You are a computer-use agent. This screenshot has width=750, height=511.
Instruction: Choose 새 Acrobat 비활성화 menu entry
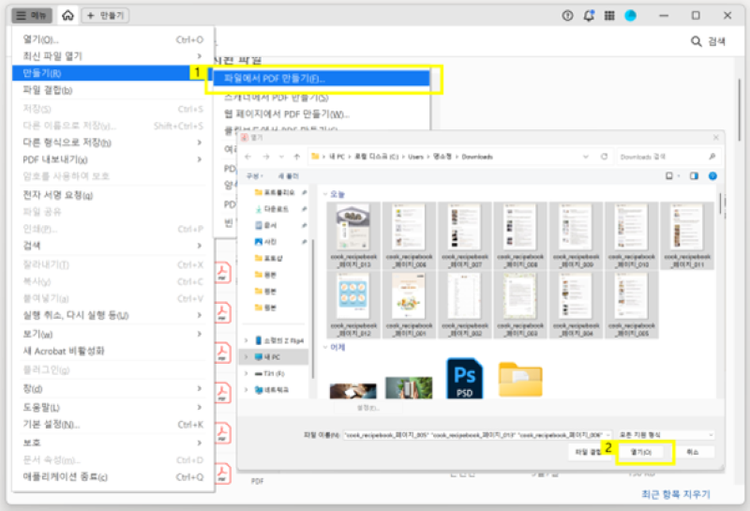pyautogui.click(x=113, y=351)
